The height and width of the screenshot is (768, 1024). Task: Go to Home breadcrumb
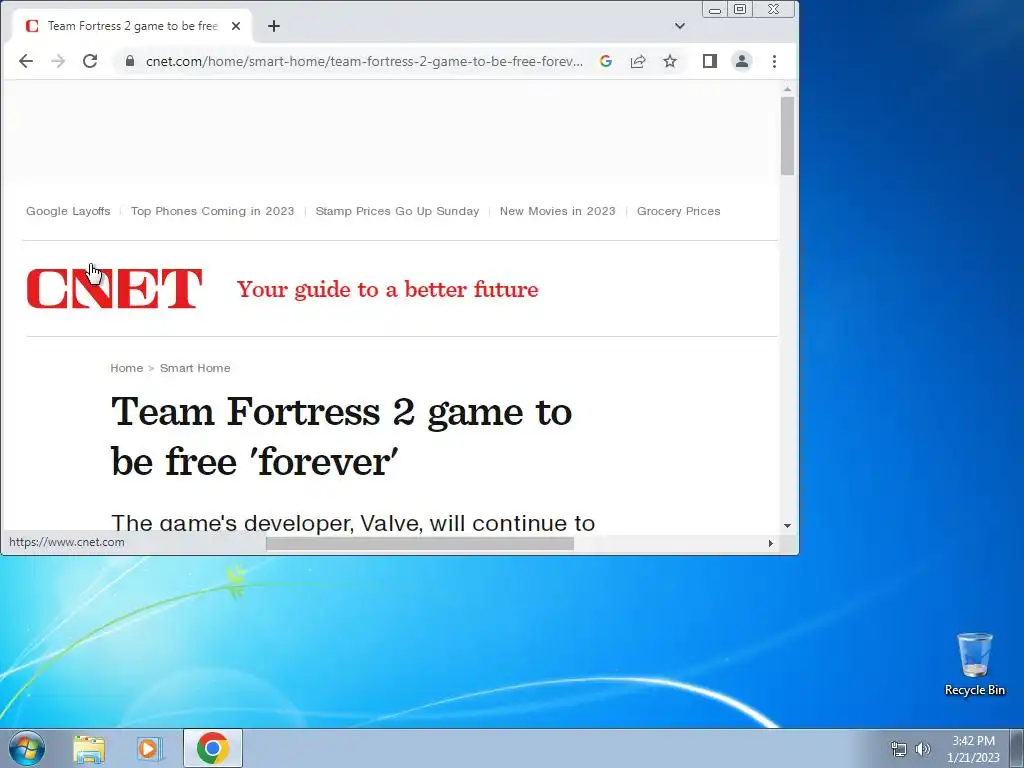click(127, 368)
